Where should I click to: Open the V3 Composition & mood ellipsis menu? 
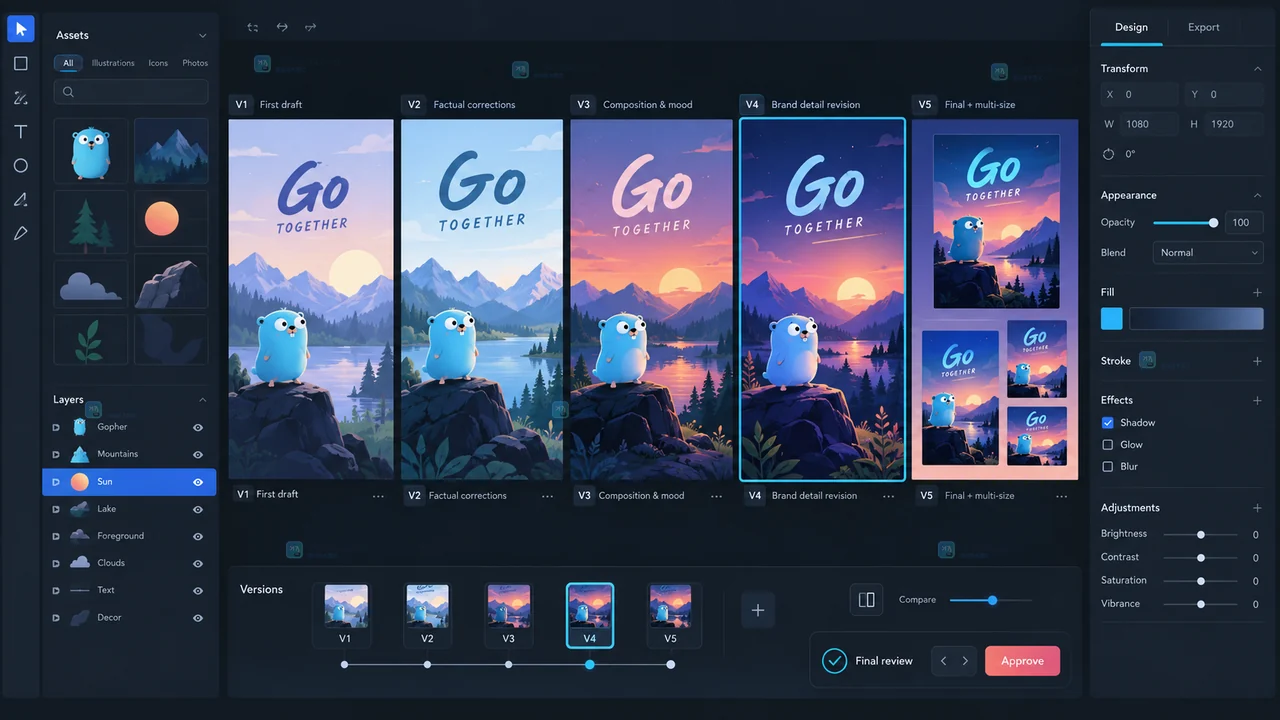coord(717,496)
